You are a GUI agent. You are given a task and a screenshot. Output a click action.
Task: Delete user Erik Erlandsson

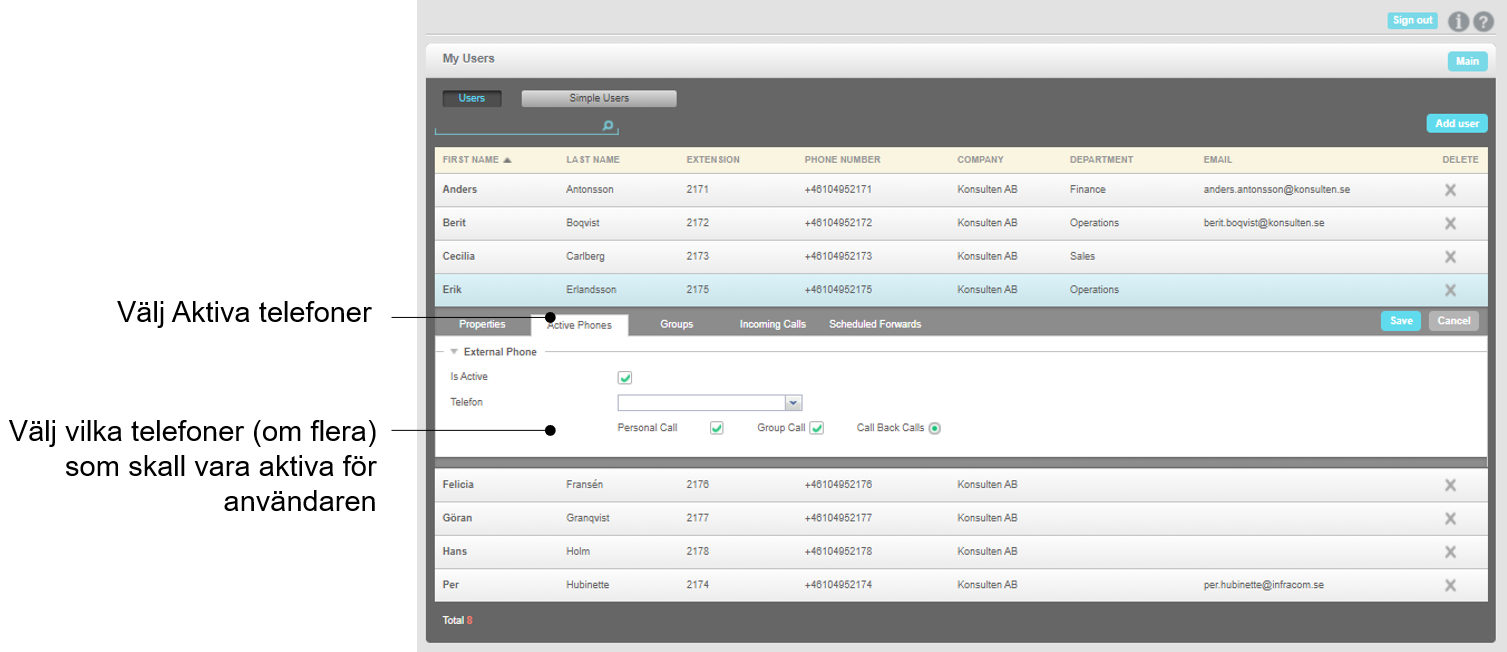(x=1450, y=290)
